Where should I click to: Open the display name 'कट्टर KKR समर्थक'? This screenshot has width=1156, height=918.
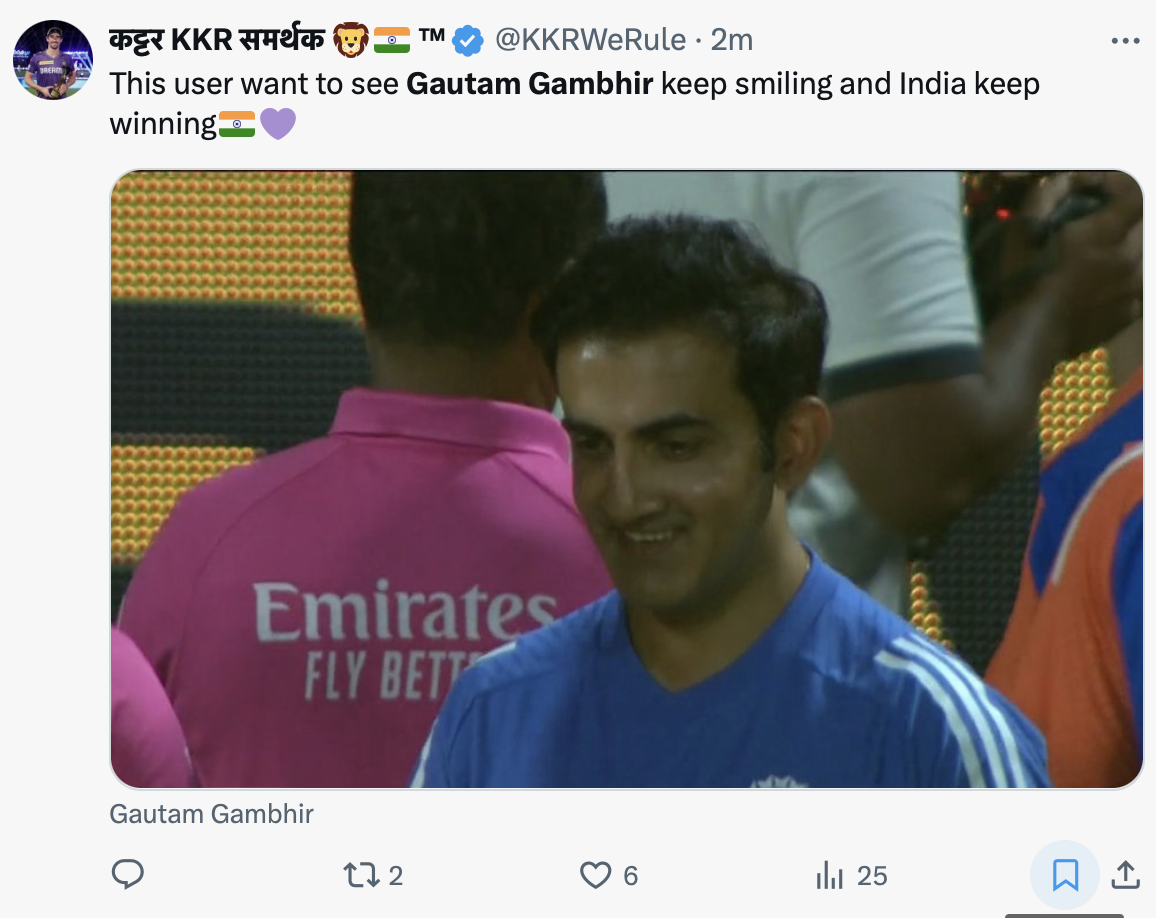216,40
